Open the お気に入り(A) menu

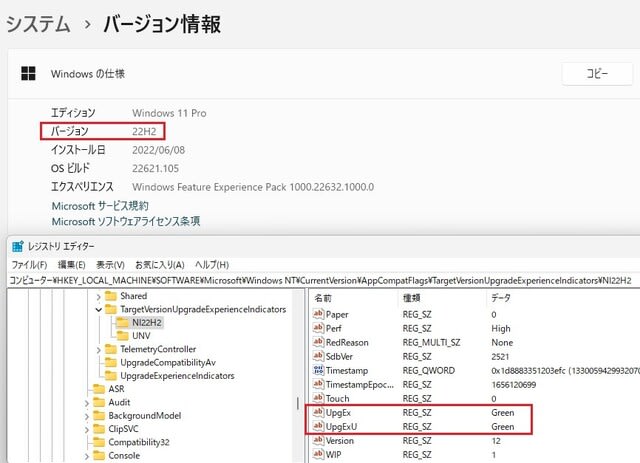pyautogui.click(x=160, y=265)
